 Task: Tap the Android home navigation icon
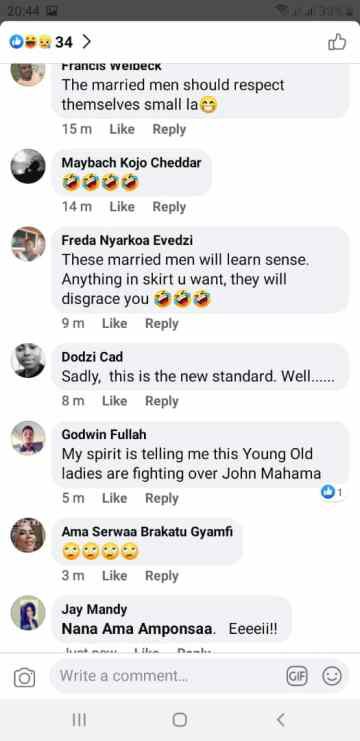click(x=180, y=720)
